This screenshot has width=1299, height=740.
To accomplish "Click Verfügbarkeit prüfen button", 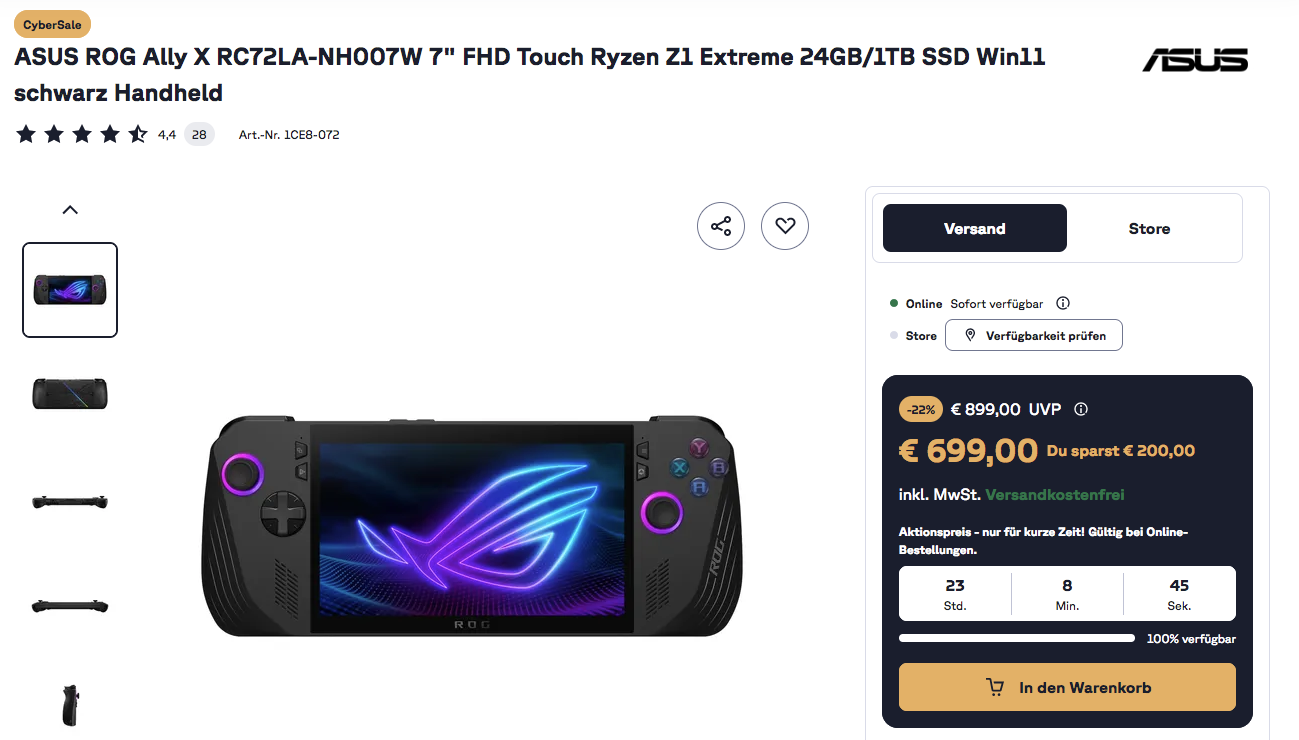I will click(x=1034, y=336).
